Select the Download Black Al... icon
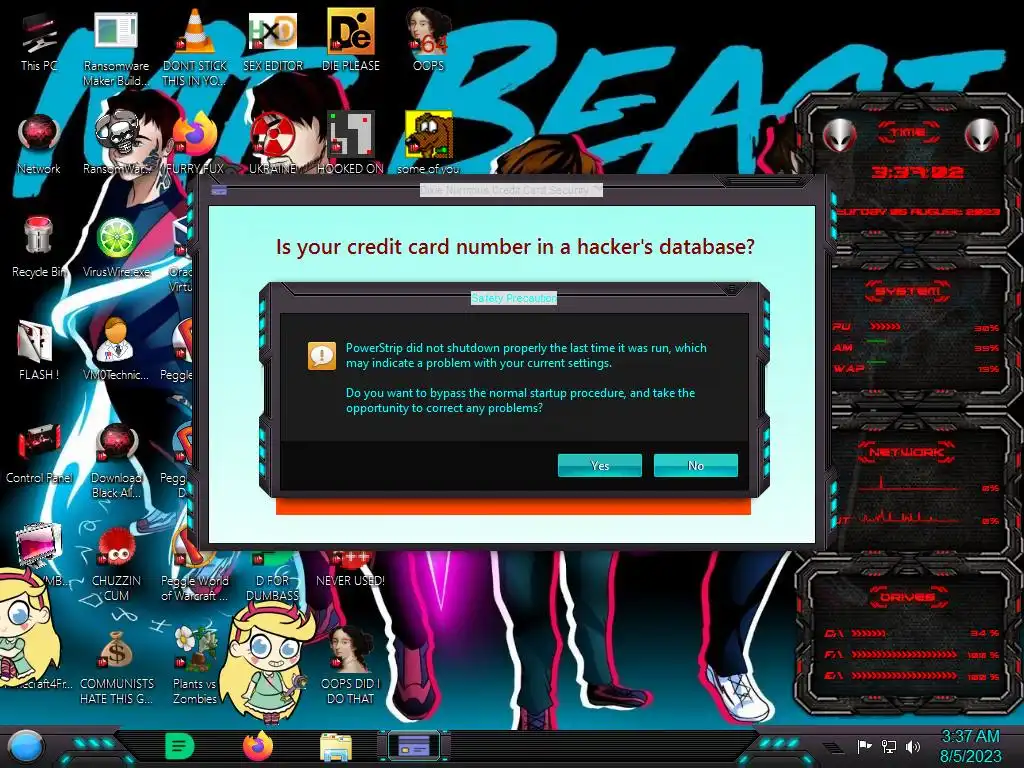This screenshot has width=1024, height=768. point(116,460)
